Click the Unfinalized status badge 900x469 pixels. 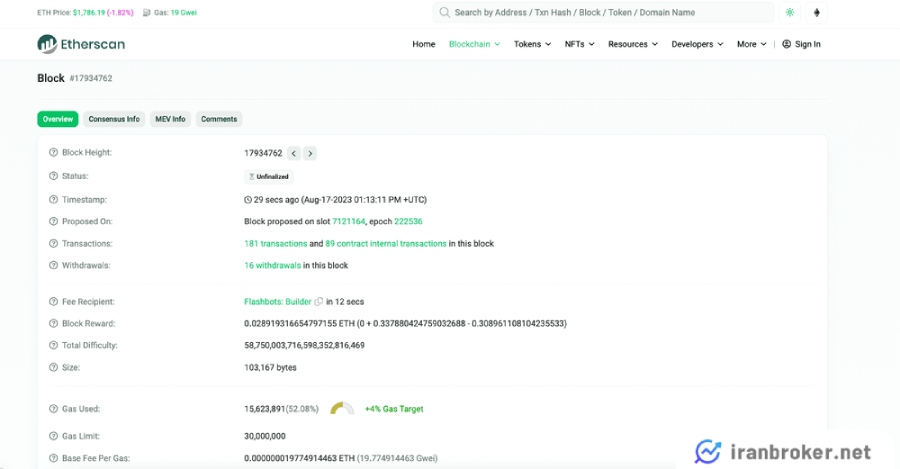pos(269,177)
